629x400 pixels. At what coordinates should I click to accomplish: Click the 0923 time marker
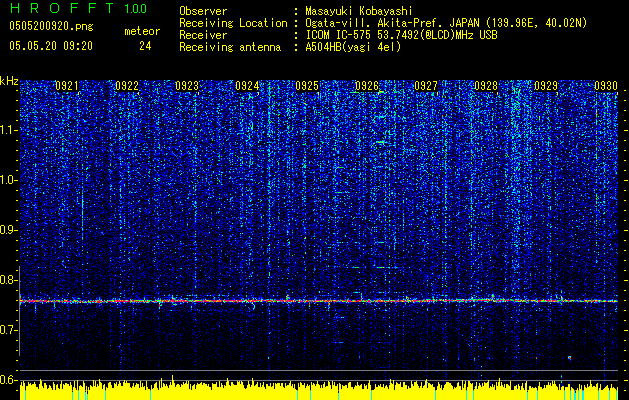tap(187, 86)
